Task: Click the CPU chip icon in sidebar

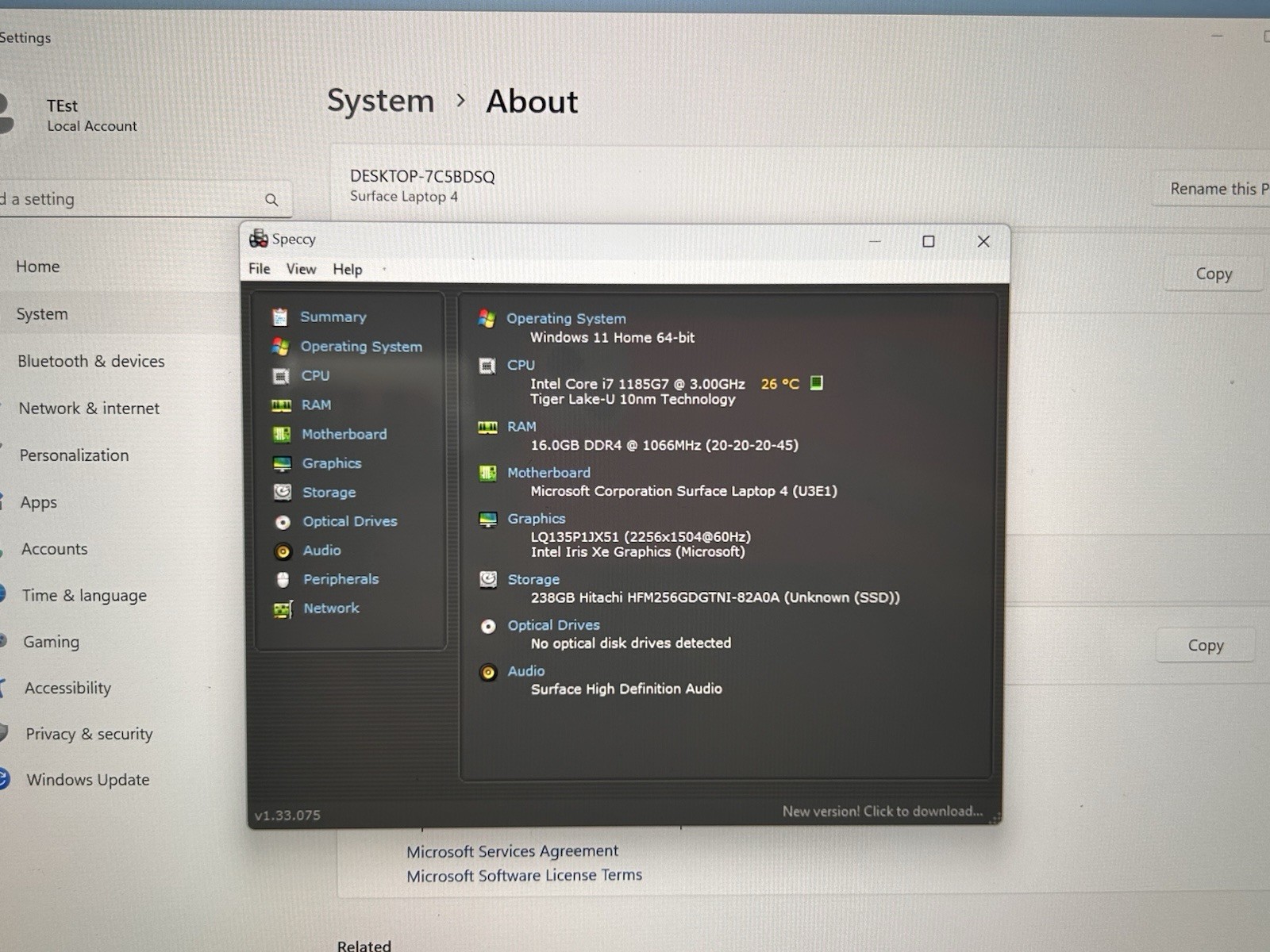Action: point(281,376)
